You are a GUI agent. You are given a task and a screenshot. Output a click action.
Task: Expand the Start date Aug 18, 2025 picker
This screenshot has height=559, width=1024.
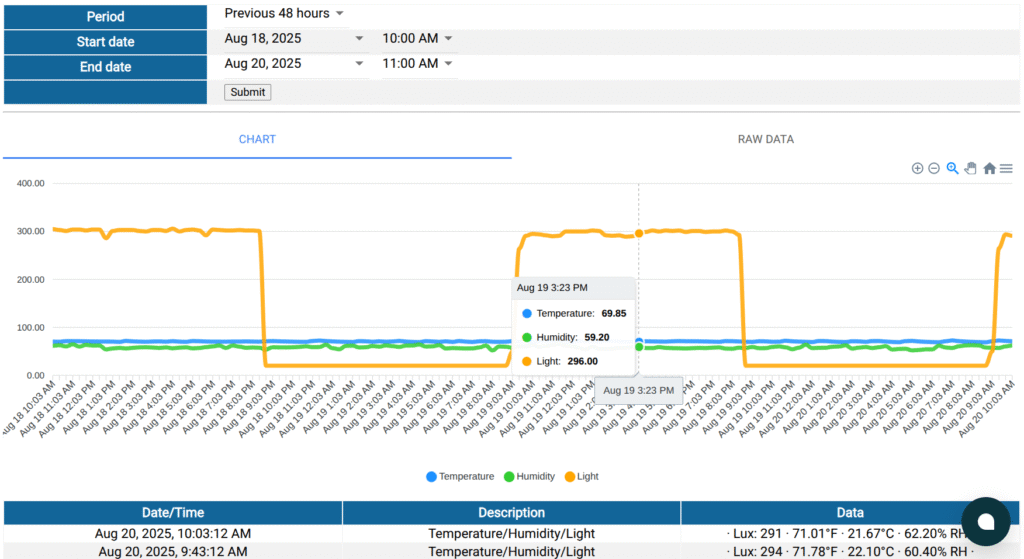click(294, 38)
